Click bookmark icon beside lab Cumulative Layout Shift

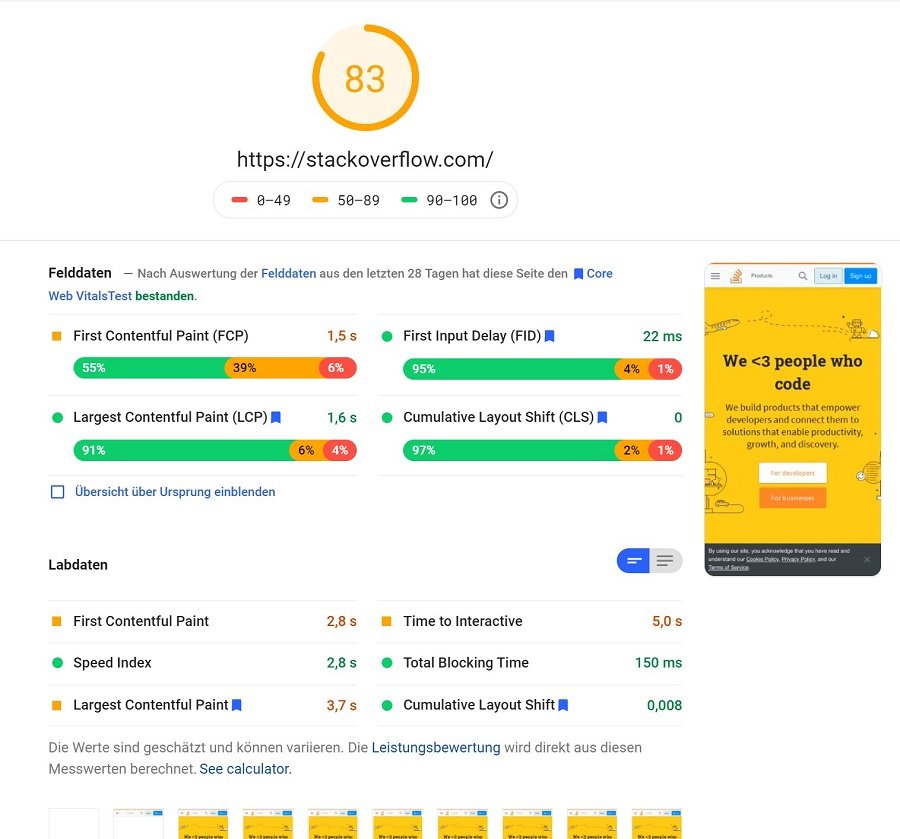[x=563, y=705]
